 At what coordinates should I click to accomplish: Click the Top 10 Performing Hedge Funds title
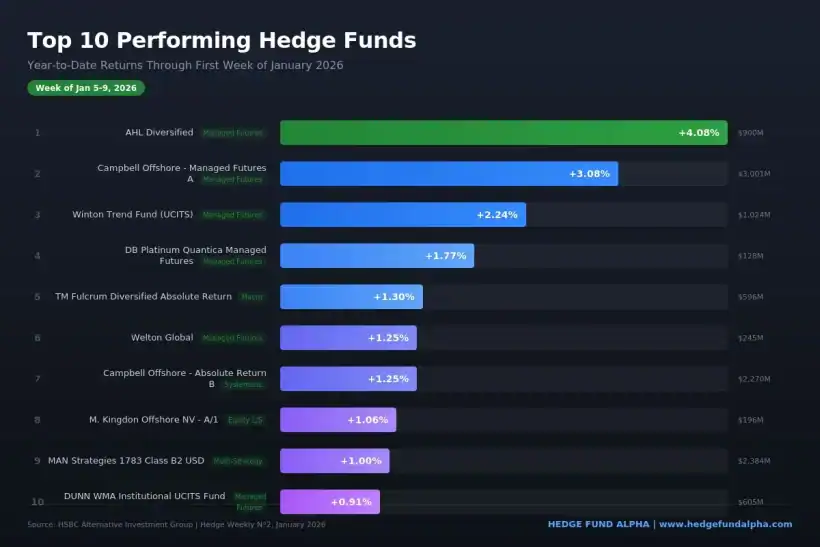pos(221,41)
